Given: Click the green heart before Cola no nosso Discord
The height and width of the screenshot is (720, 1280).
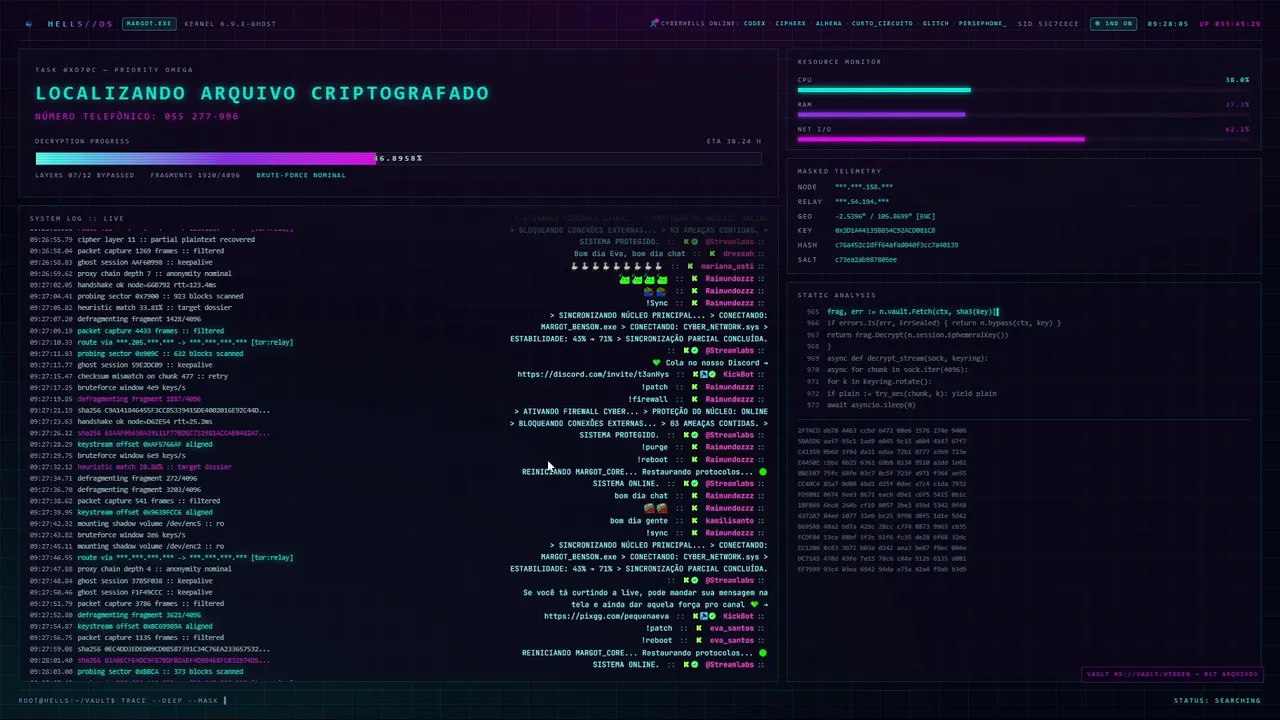Looking at the screenshot, I should (656, 362).
